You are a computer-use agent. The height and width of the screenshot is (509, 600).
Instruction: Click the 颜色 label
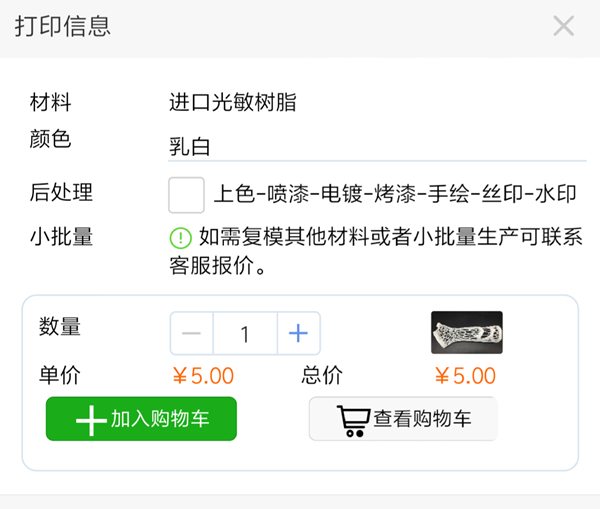point(51,139)
